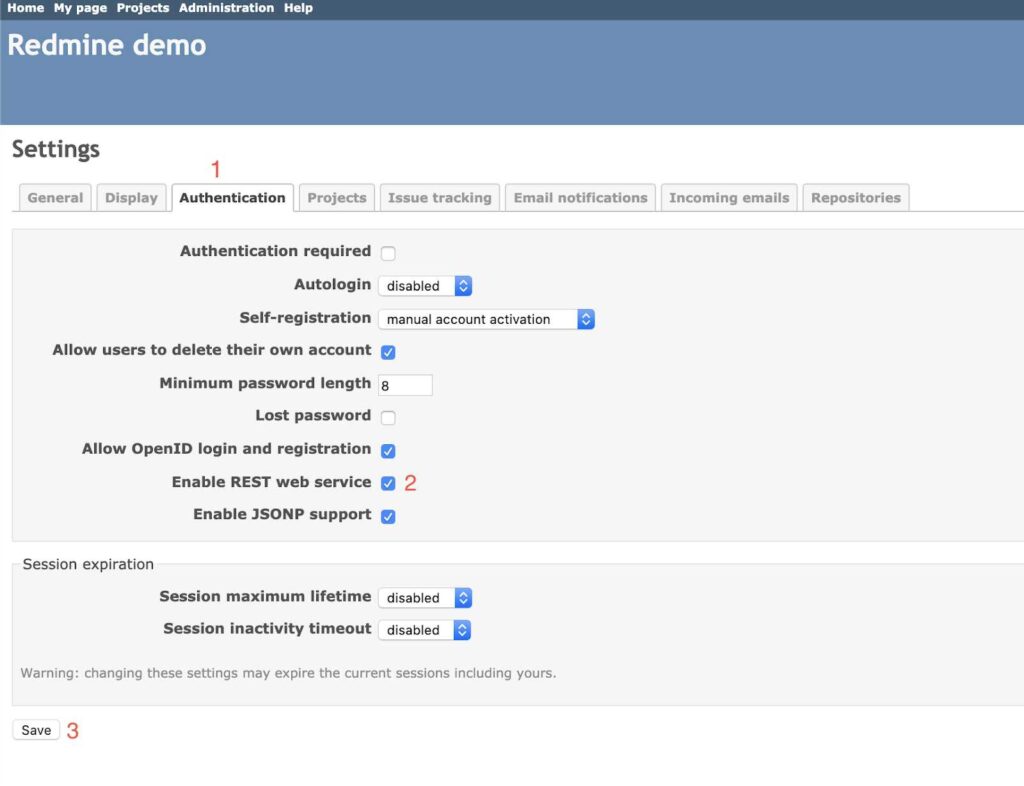Toggle Enable JSONP support checkbox
This screenshot has height=786, width=1024.
(388, 517)
